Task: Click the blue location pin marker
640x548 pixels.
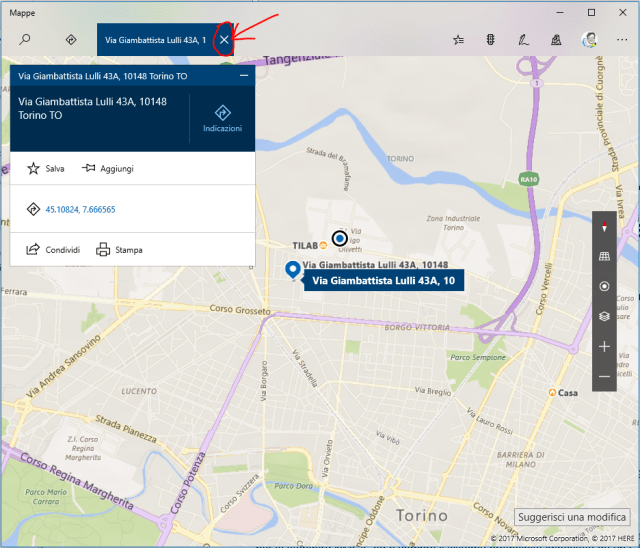Action: click(x=293, y=270)
